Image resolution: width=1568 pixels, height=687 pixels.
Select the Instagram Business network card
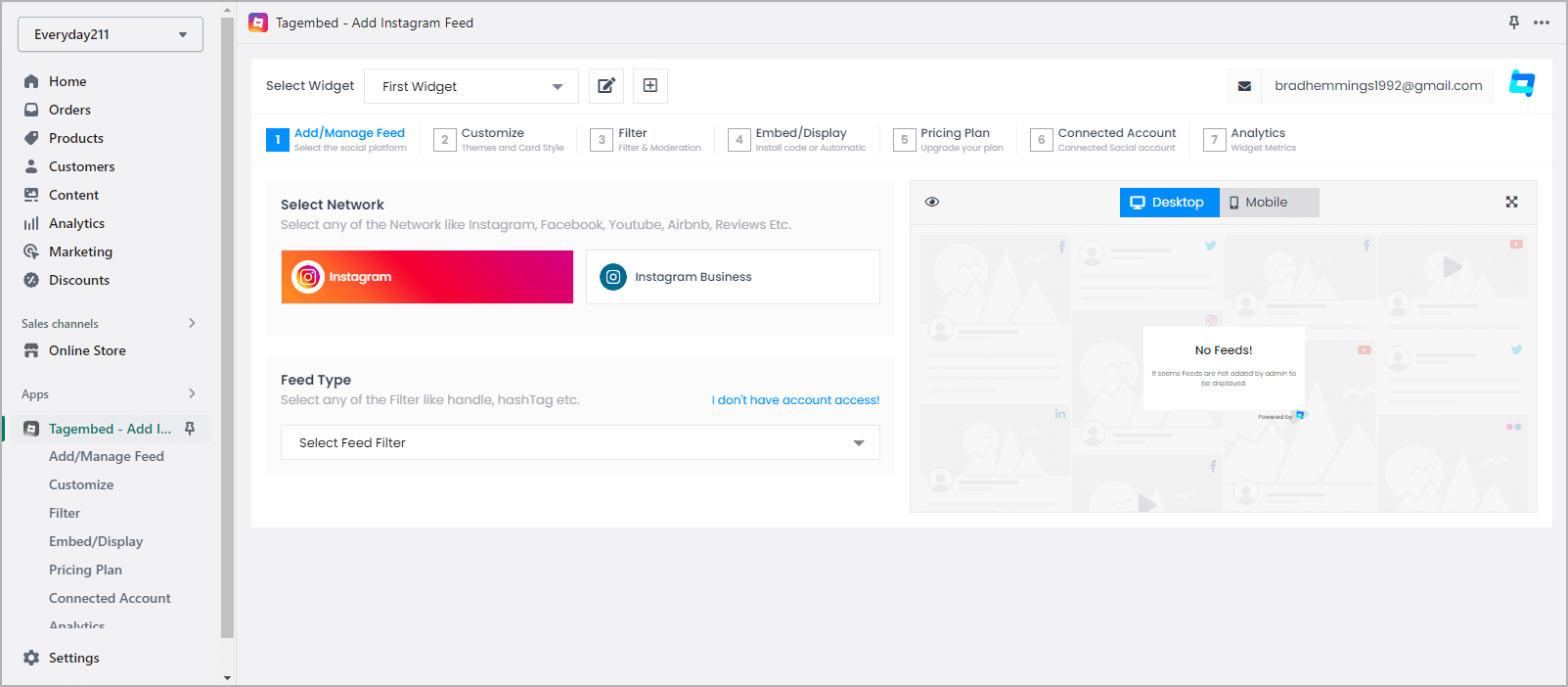point(733,277)
